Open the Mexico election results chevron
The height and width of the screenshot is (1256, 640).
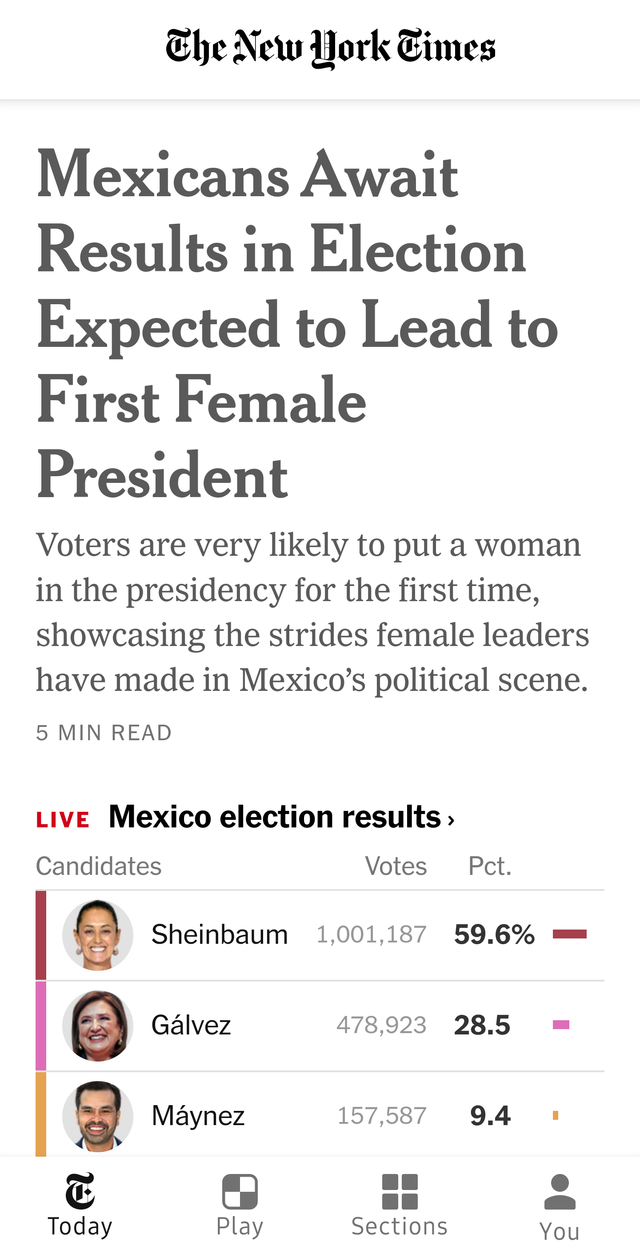(x=451, y=820)
